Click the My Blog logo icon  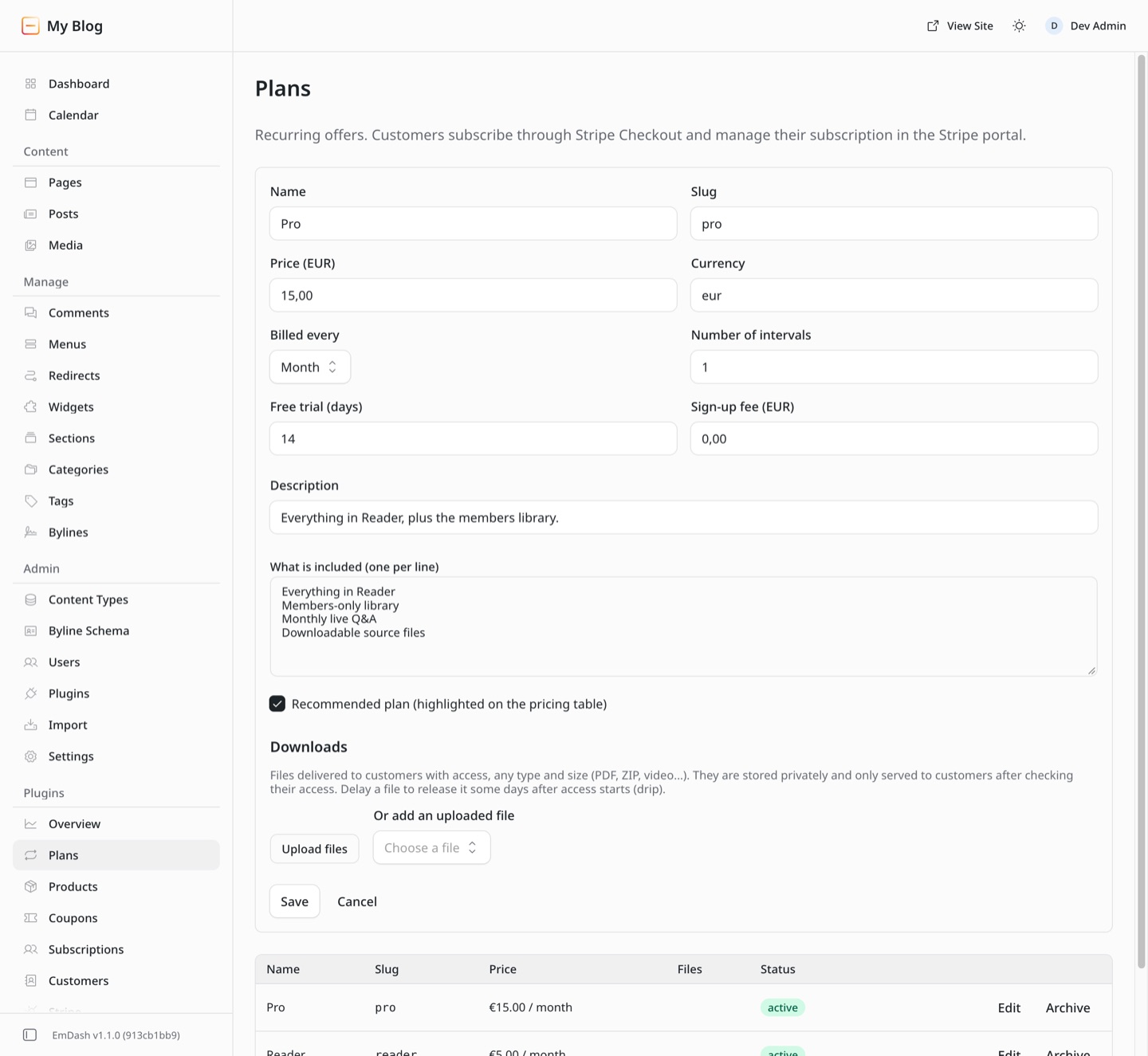pyautogui.click(x=30, y=26)
